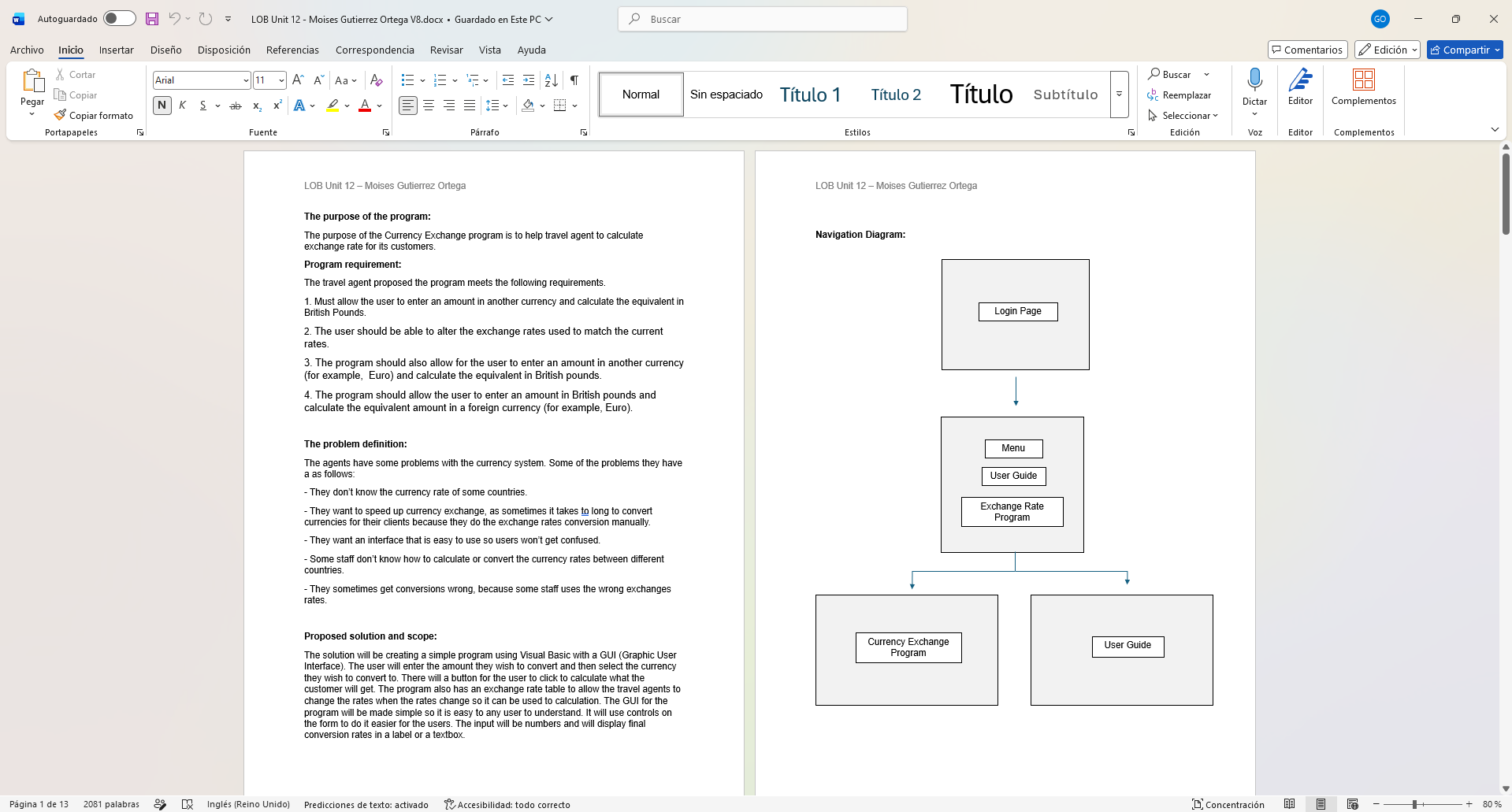Toggle italic (K) formatting
The image size is (1512, 812).
pos(182,106)
